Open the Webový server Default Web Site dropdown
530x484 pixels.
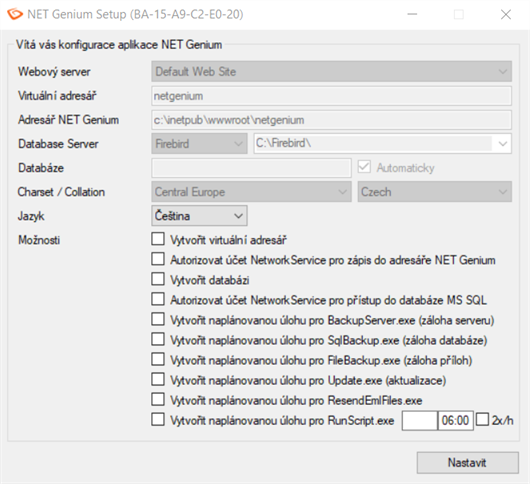pos(332,71)
